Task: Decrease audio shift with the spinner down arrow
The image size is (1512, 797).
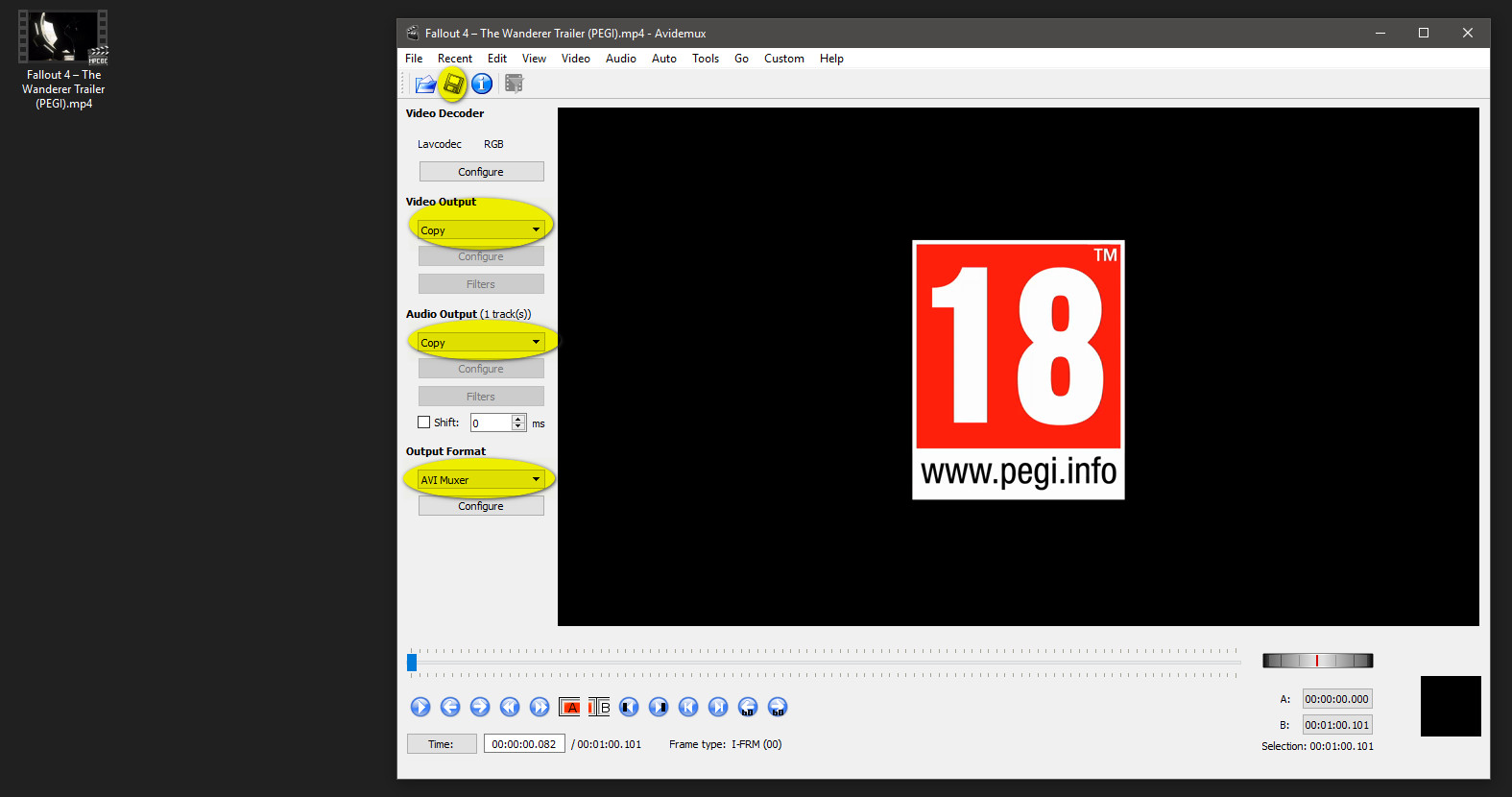Action: pyautogui.click(x=518, y=426)
